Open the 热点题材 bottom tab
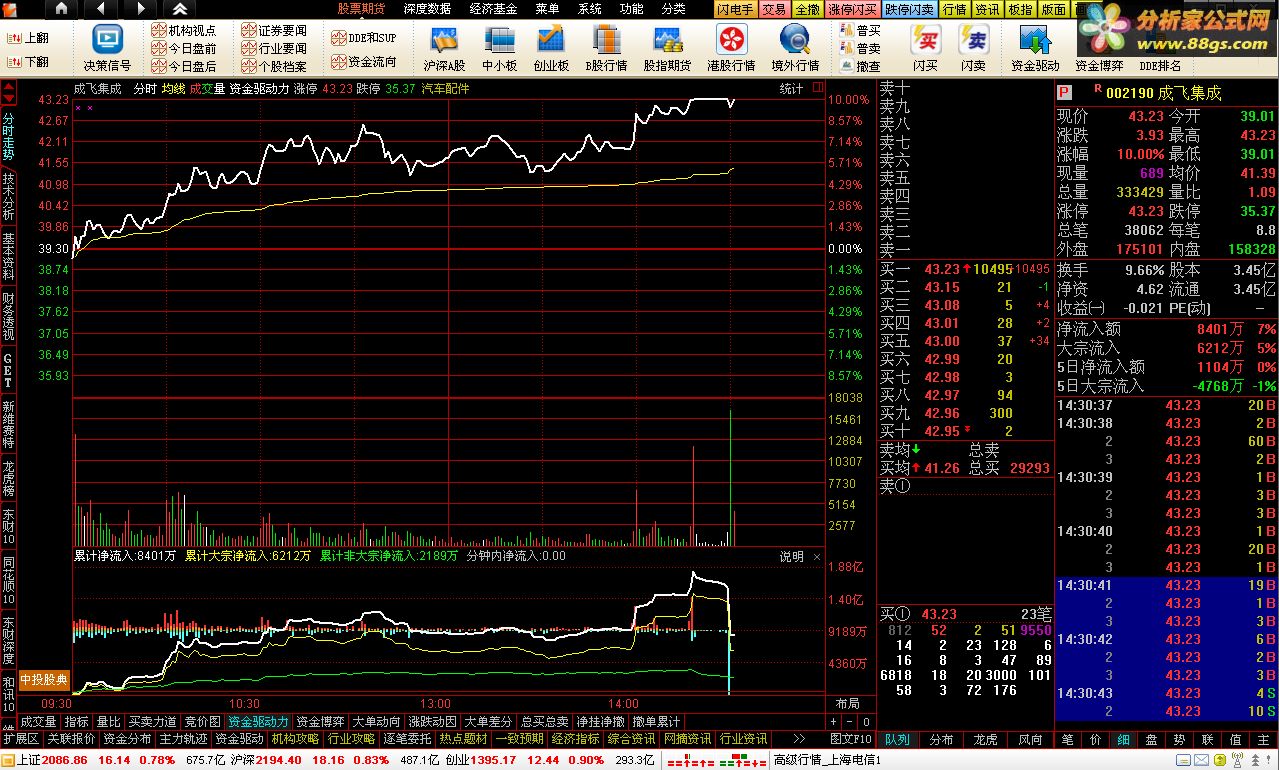This screenshot has width=1279, height=770. point(463,739)
